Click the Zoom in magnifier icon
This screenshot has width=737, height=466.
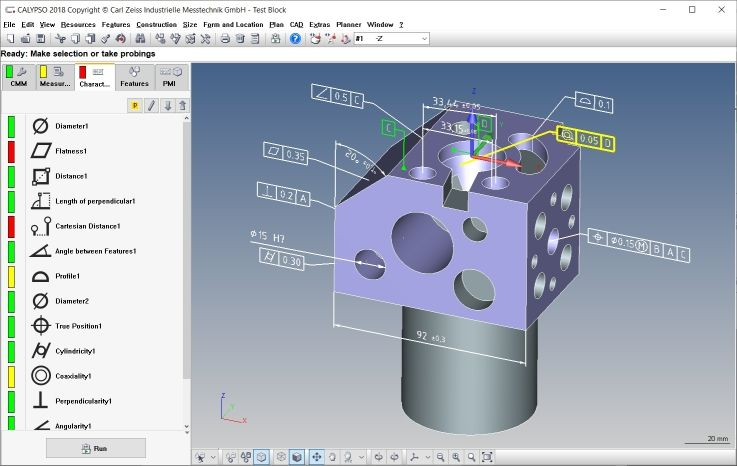pos(455,457)
